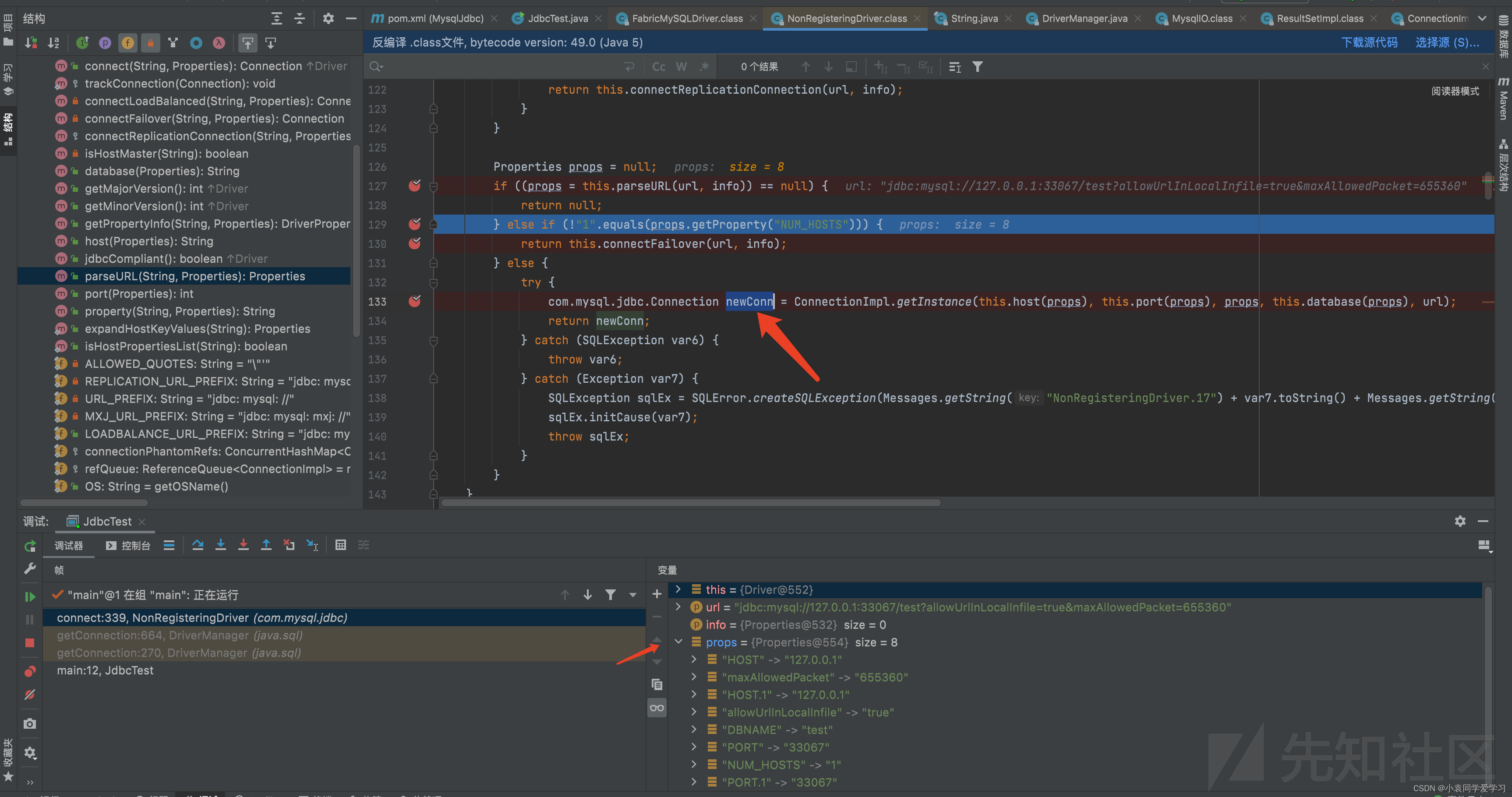Screen dimensions: 1512x797
Task: Toggle show properties (purple p)
Action: 105,43
